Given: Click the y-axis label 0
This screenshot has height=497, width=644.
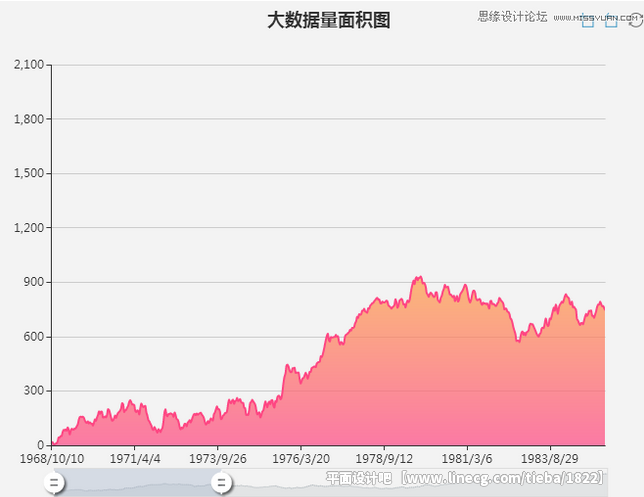Looking at the screenshot, I should point(40,445).
